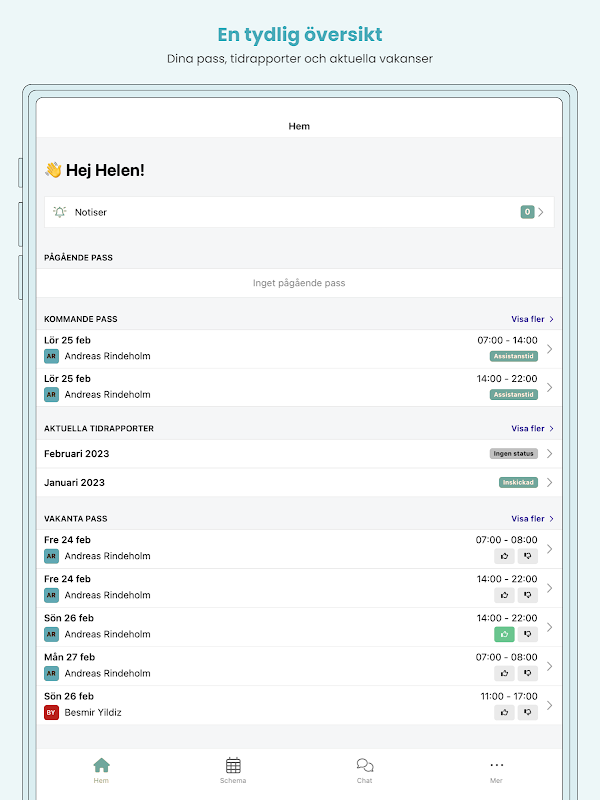Open the Notiser row chevron
The image size is (600, 800).
pos(542,212)
